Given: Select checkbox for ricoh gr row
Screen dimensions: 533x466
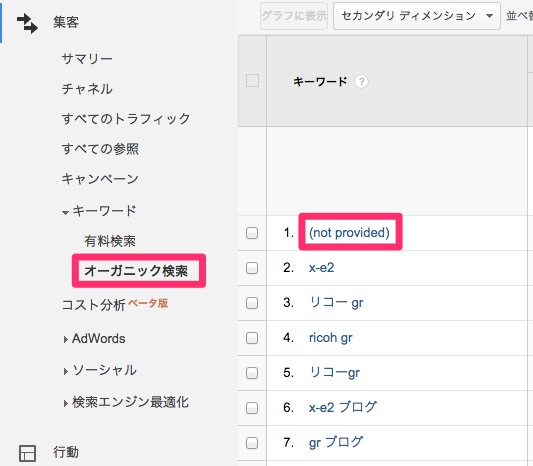Looking at the screenshot, I should 252,338.
